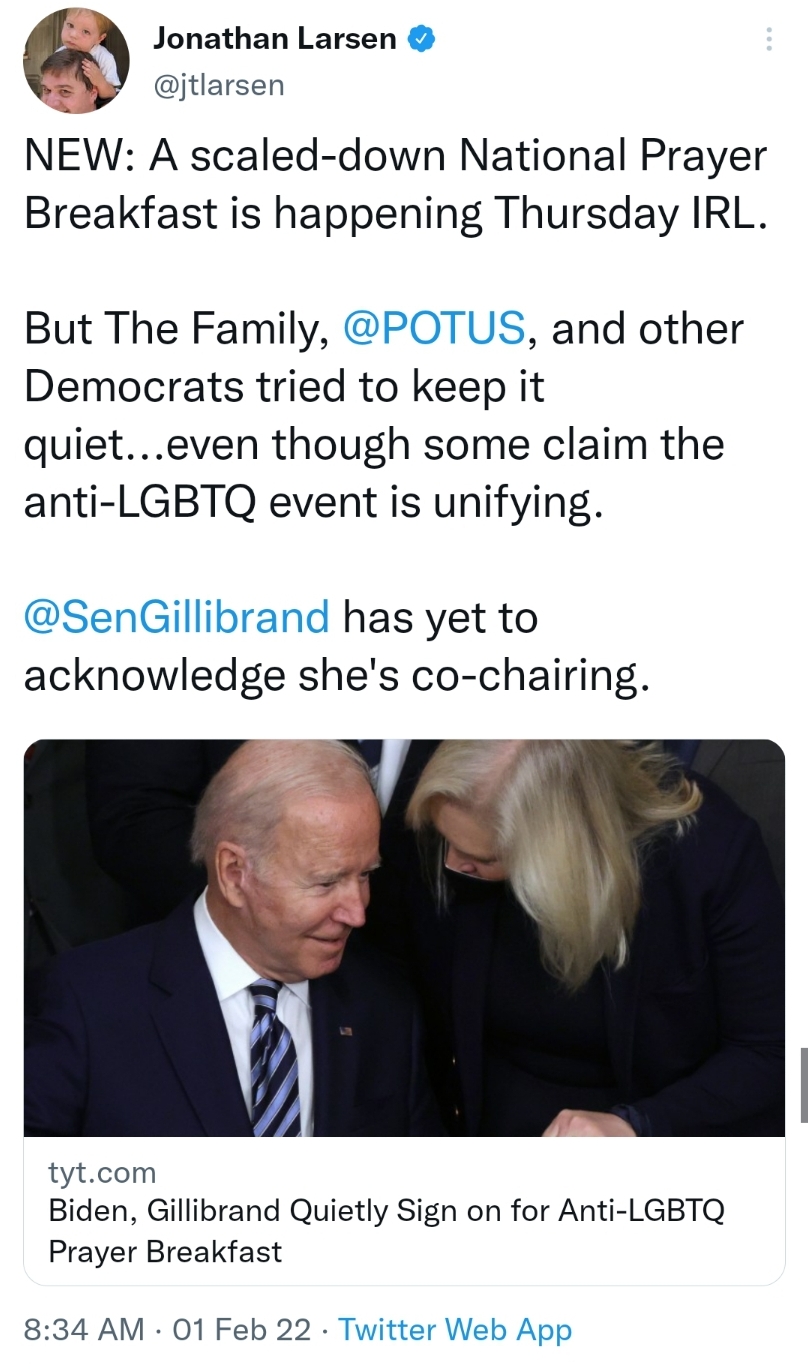Click the 01 Feb 22 date
Screen dimensions: 808x1369
pos(242,1330)
